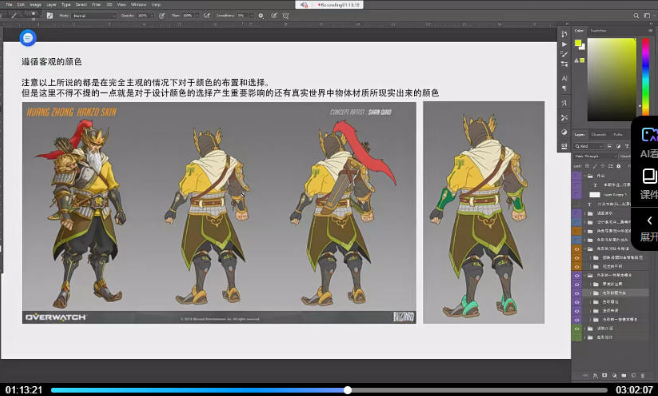Open the File menu
This screenshot has height=396, width=658.
tap(9, 5)
